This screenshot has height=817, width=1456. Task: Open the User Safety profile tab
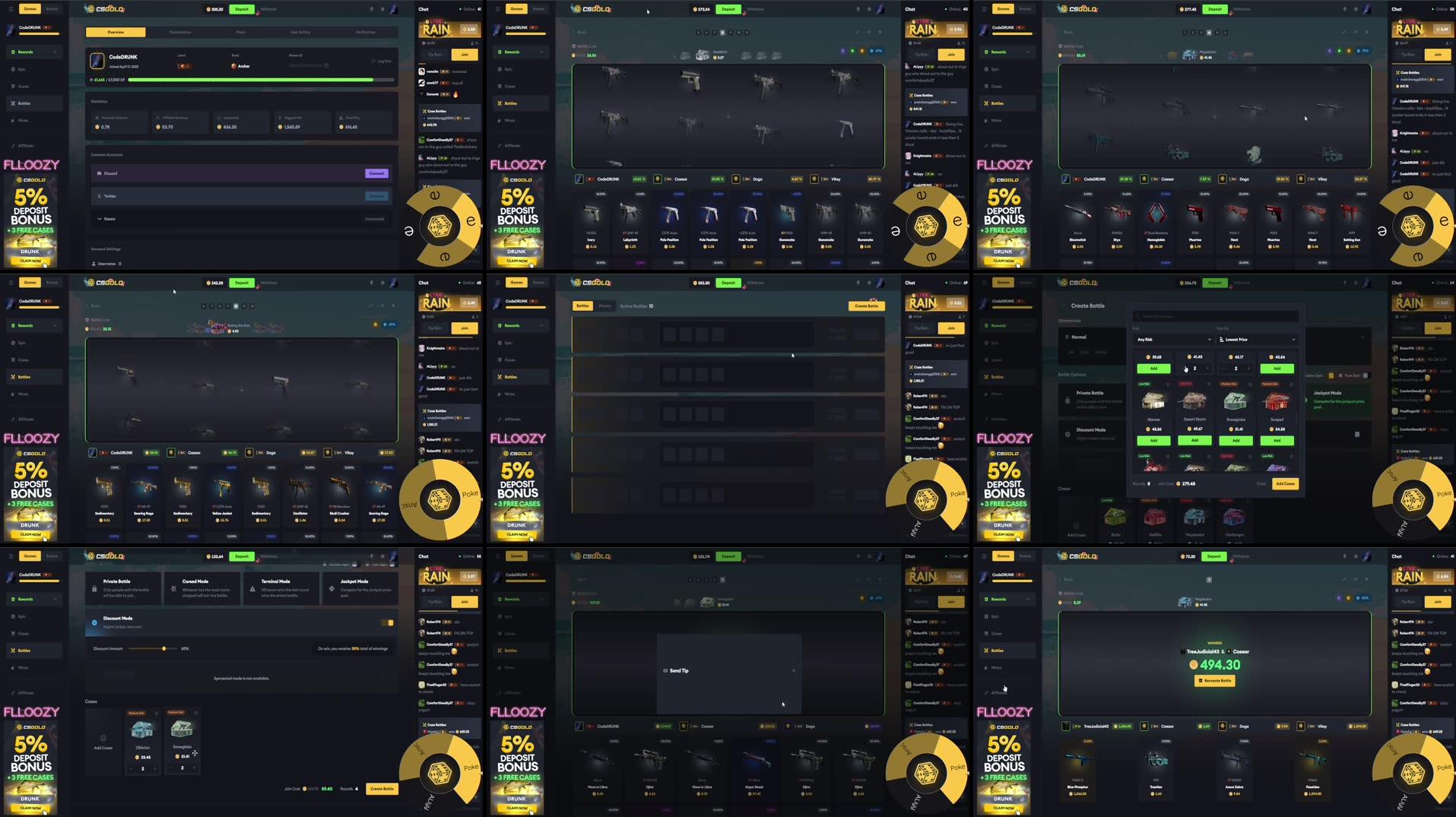point(300,32)
